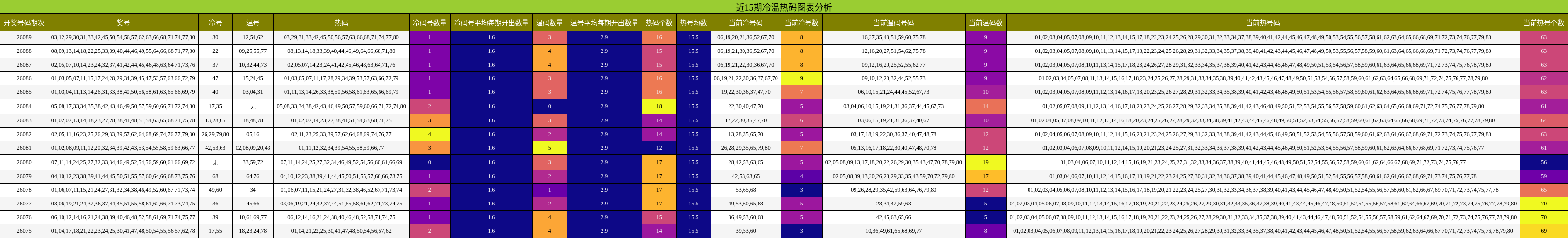The image size is (1568, 238).
Task: Select 当前热号个数 cell 69 in row 26075
Action: tap(1543, 231)
